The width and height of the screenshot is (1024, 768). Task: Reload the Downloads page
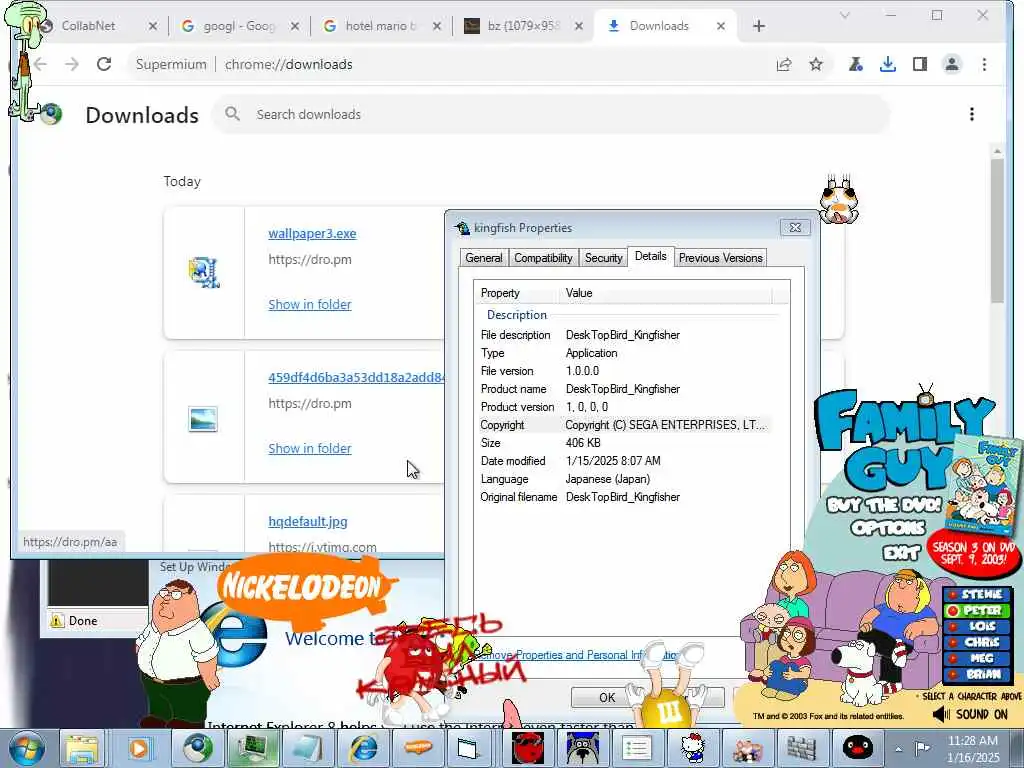pos(104,64)
